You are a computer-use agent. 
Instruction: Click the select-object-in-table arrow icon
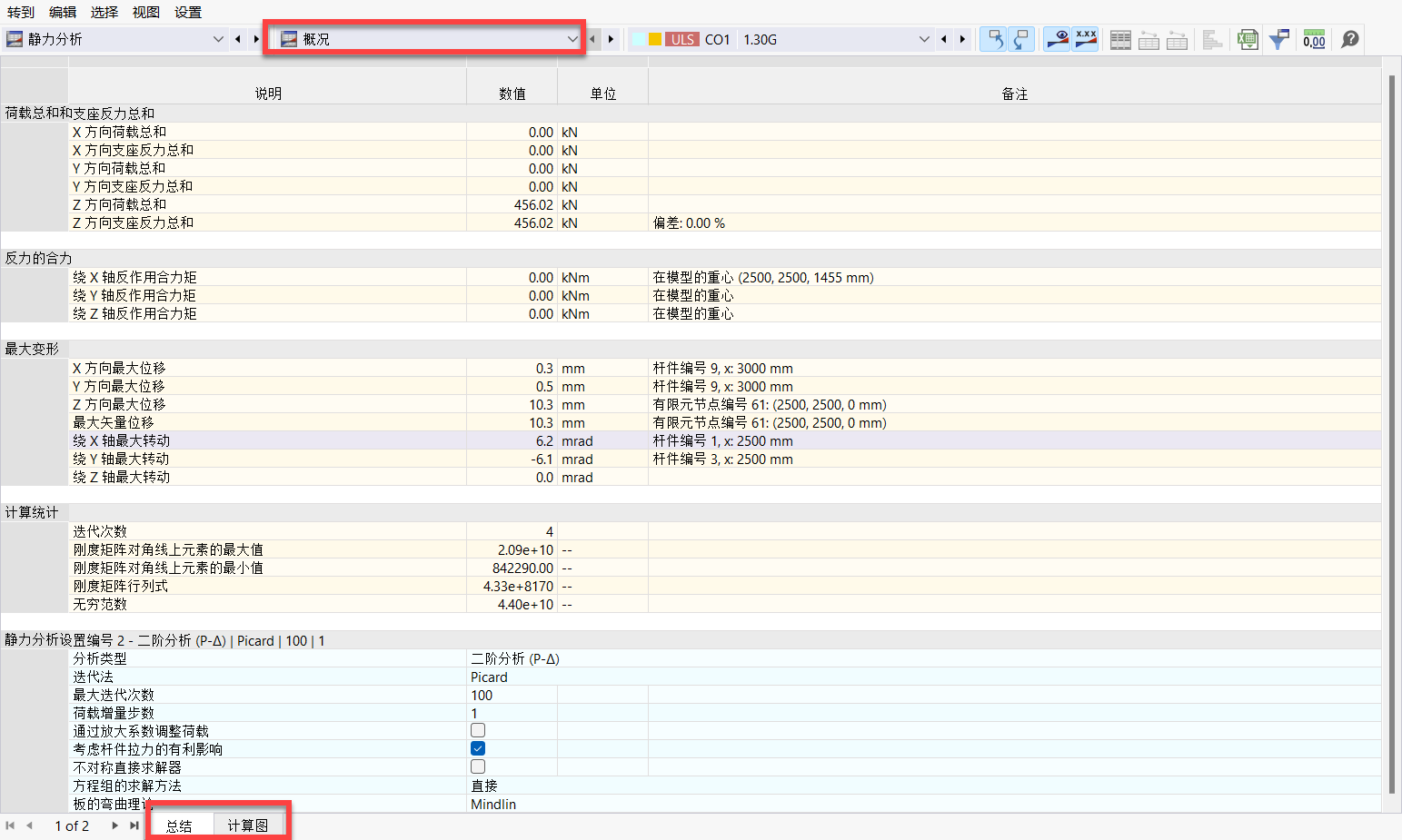click(x=993, y=39)
